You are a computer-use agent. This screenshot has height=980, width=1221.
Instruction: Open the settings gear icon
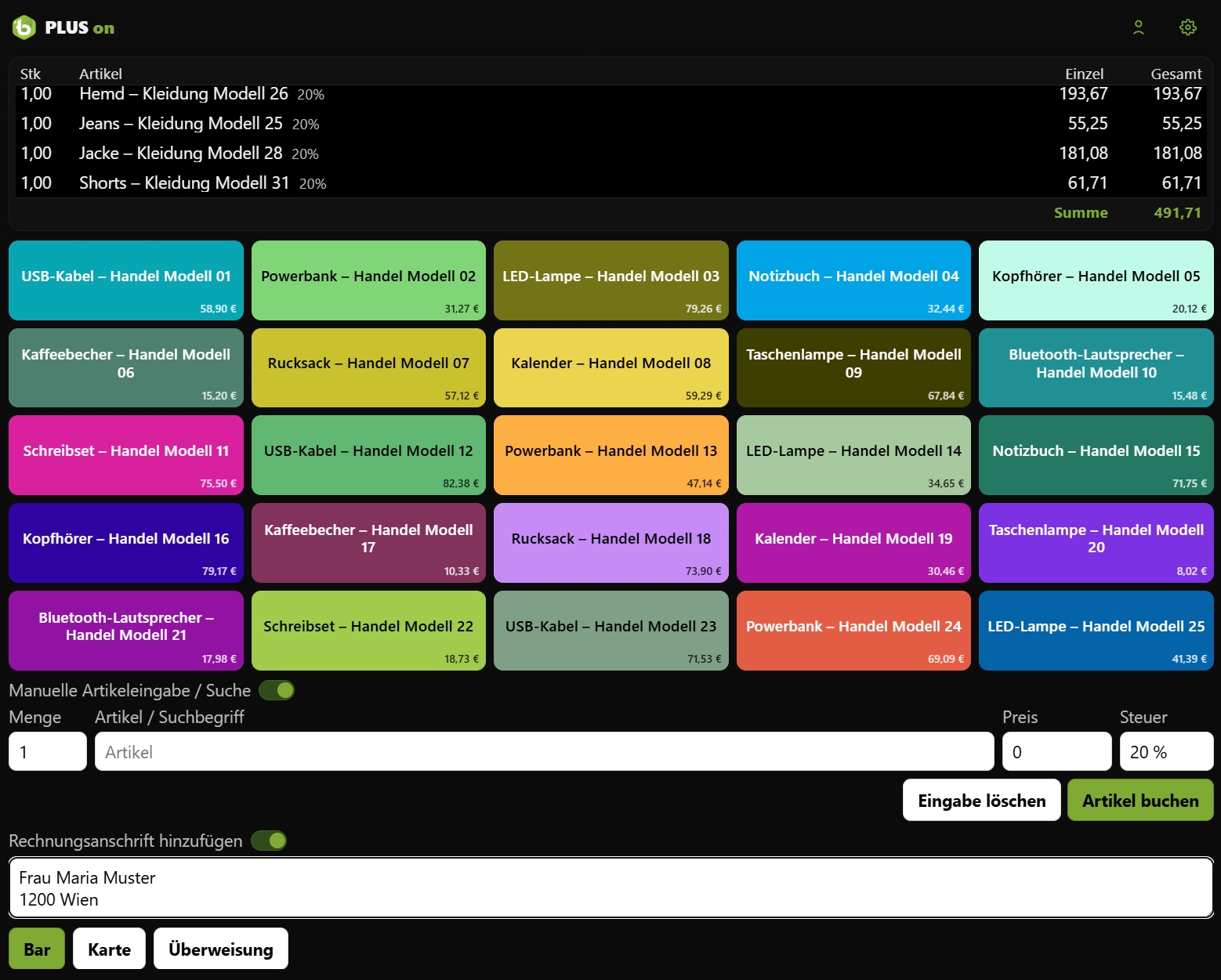click(1188, 27)
